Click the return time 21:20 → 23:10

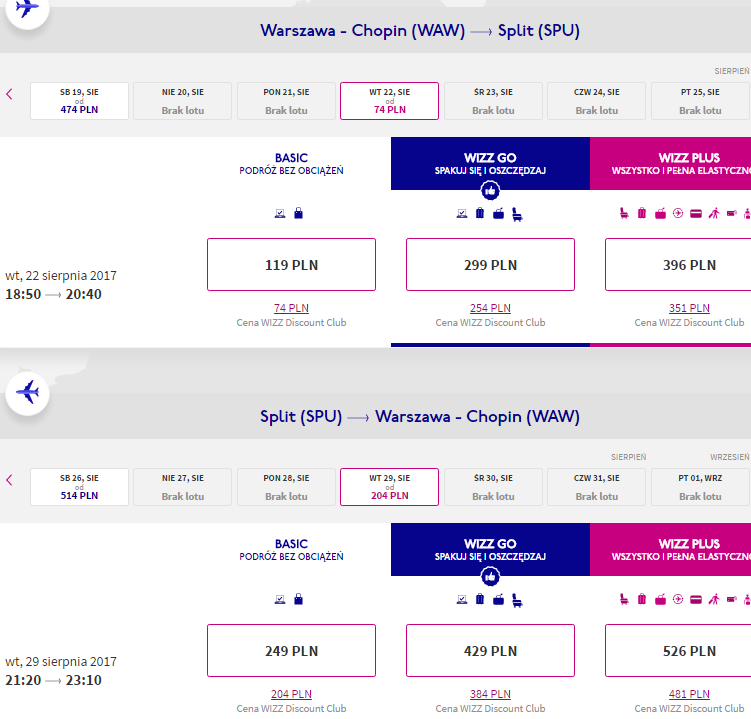click(x=53, y=680)
